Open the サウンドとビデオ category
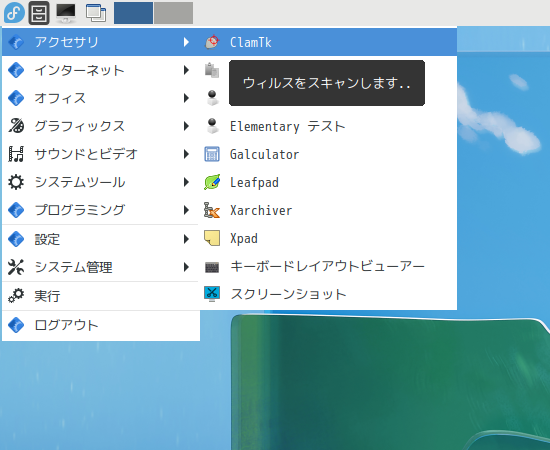The image size is (550, 450). 101,154
